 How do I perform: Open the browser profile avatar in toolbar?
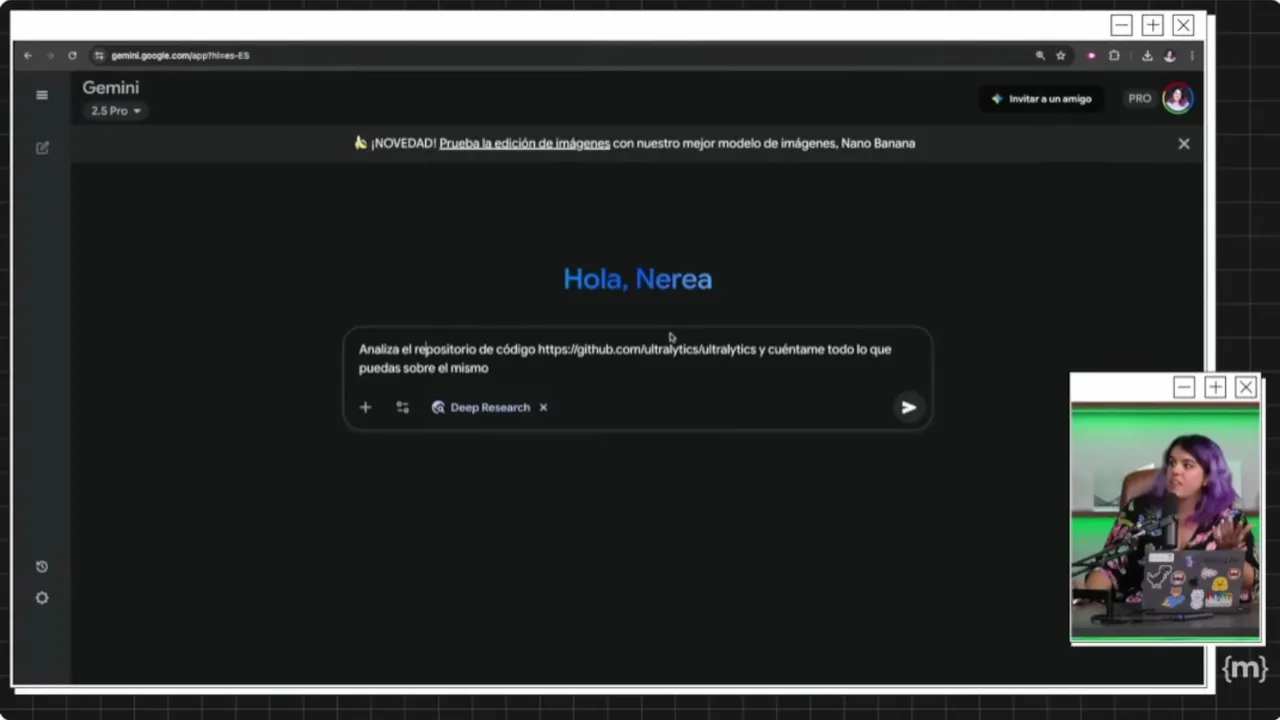(1169, 55)
